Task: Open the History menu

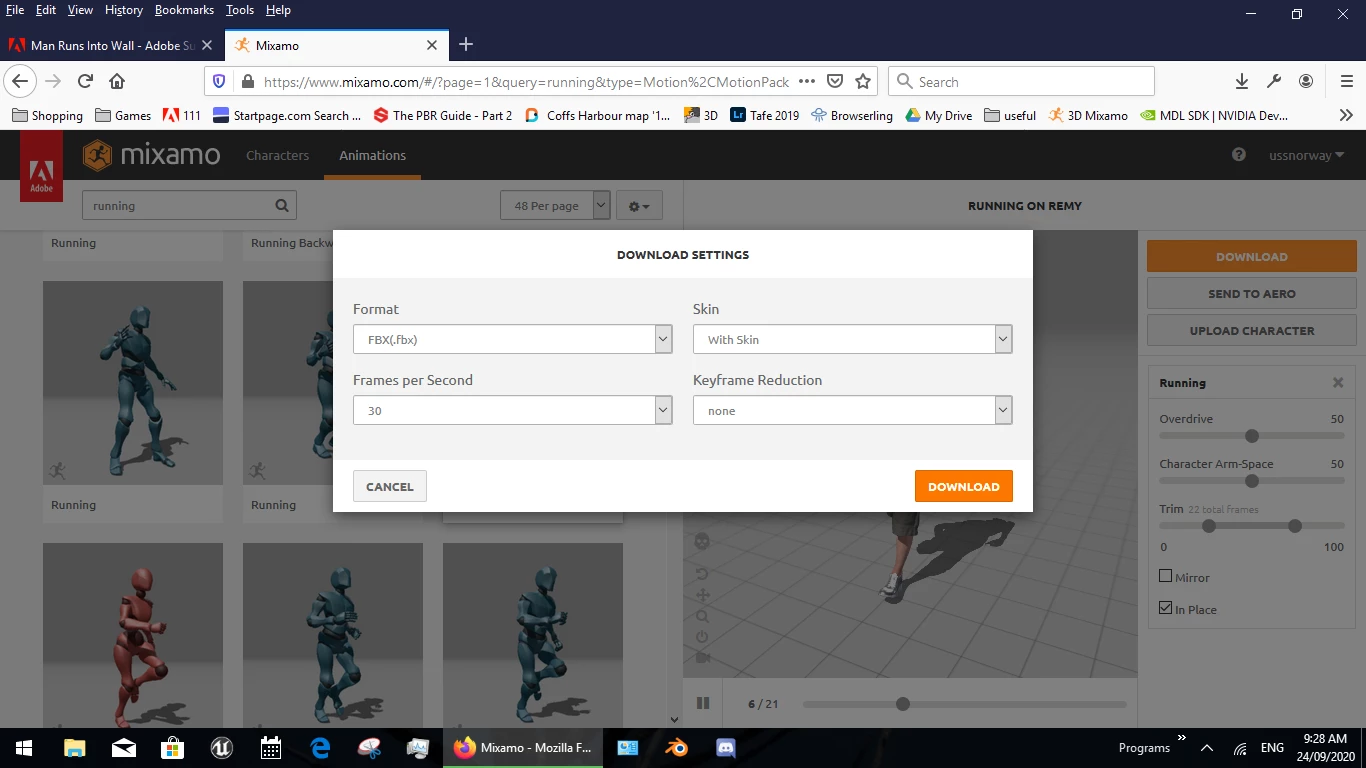Action: (124, 10)
